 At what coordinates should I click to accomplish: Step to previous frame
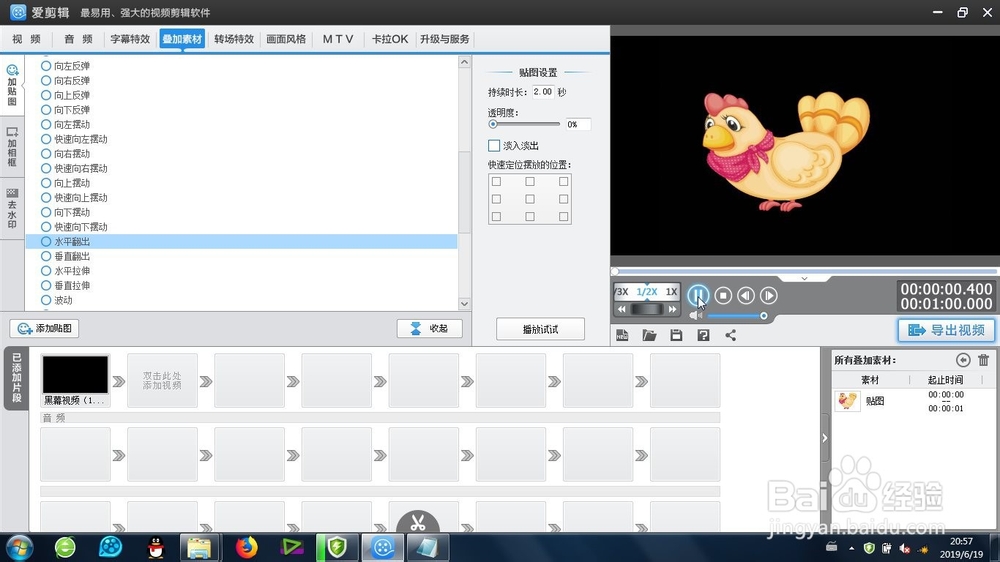[x=746, y=295]
